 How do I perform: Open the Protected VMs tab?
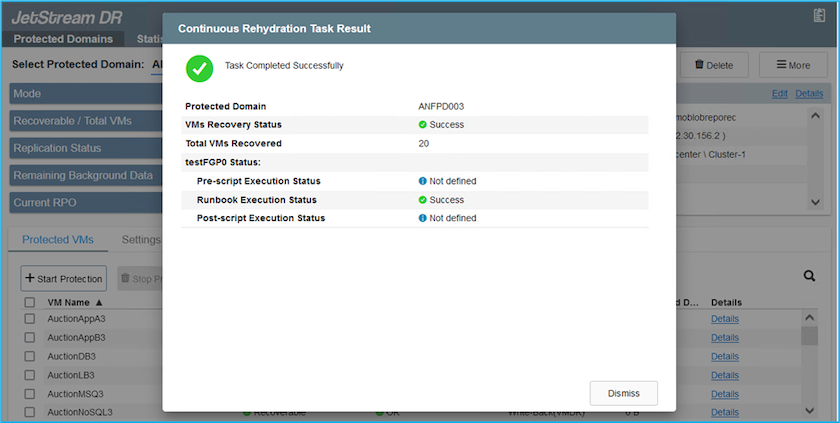pos(57,240)
